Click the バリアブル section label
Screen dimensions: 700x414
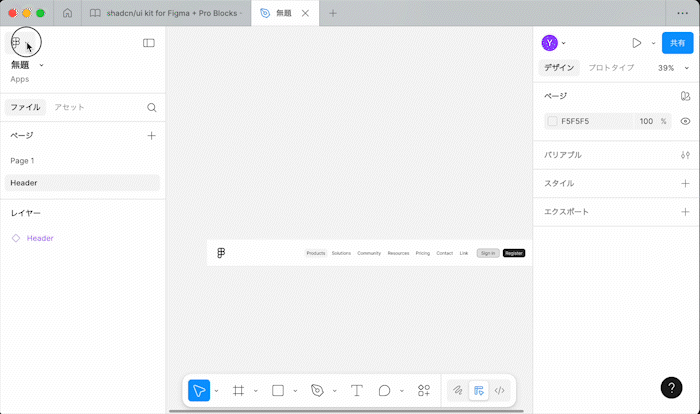pos(562,155)
